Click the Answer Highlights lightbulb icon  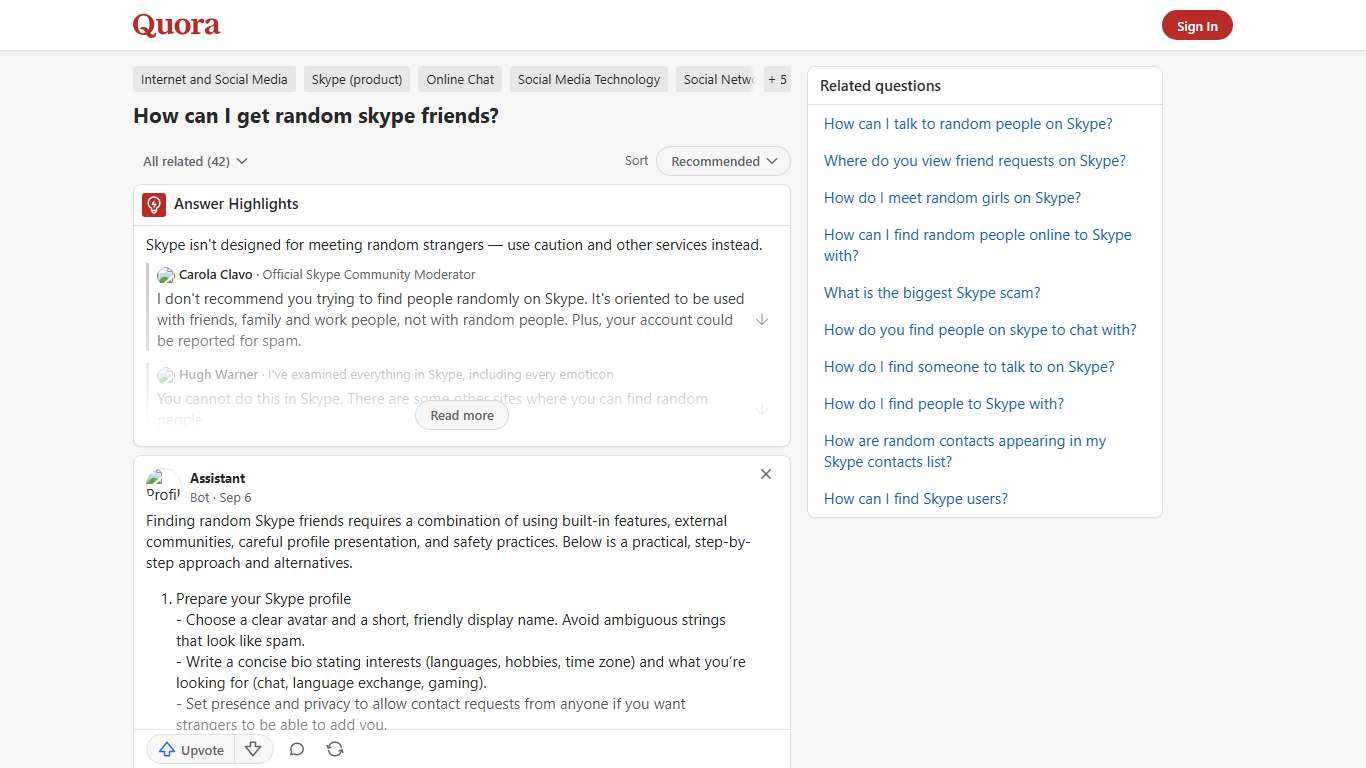pos(154,204)
